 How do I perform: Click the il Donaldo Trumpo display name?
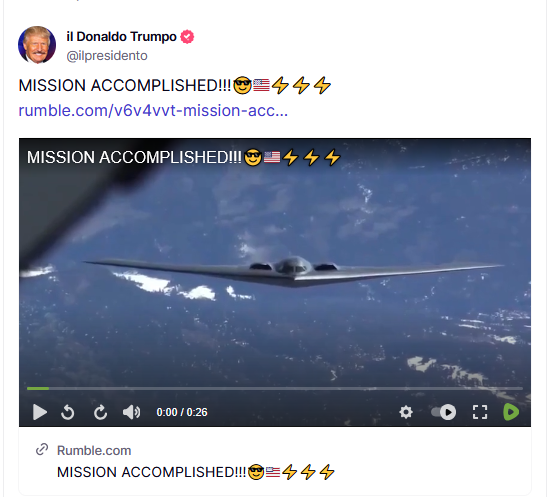pos(121,37)
